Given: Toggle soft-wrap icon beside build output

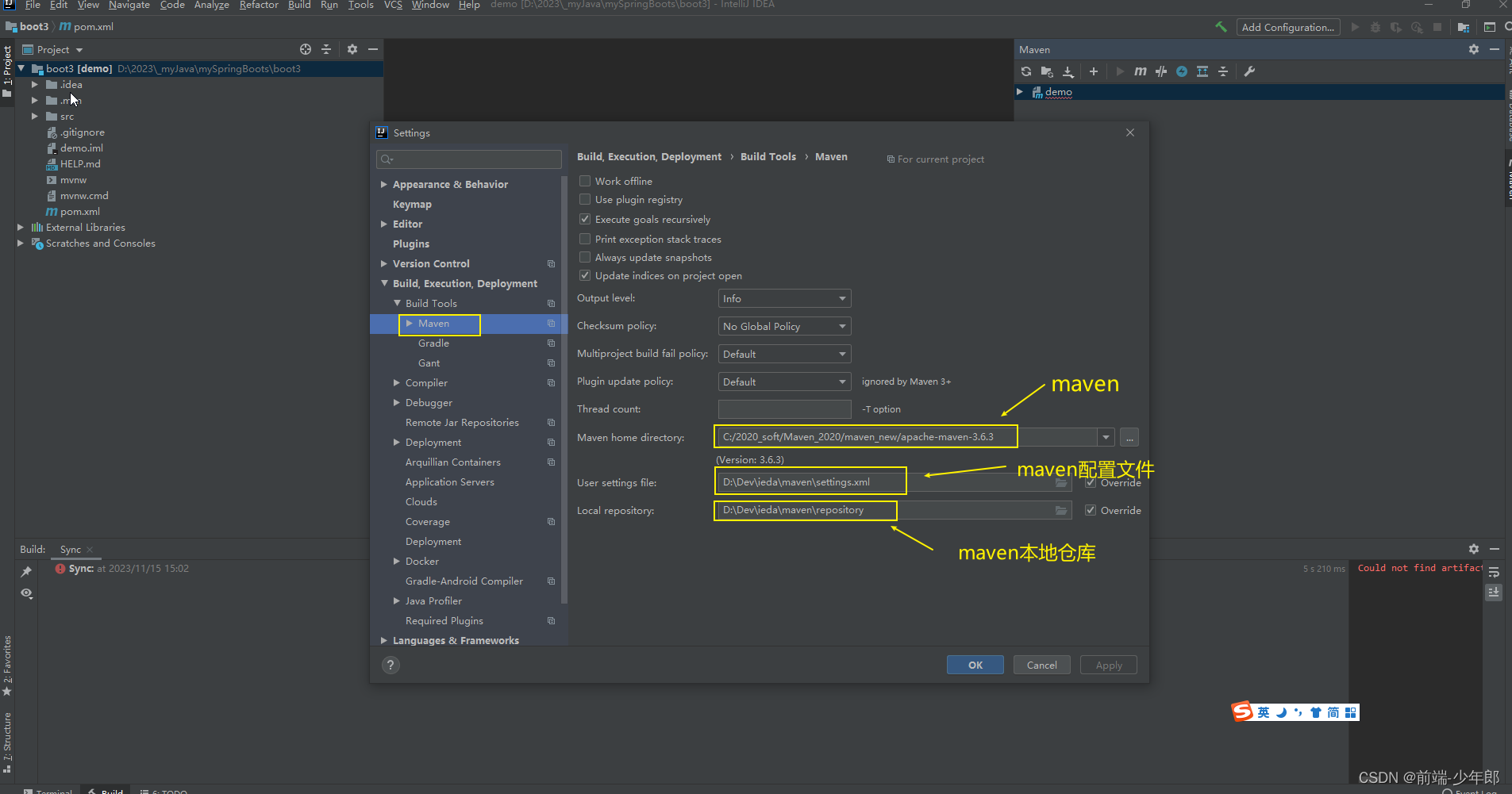Looking at the screenshot, I should click(1494, 572).
